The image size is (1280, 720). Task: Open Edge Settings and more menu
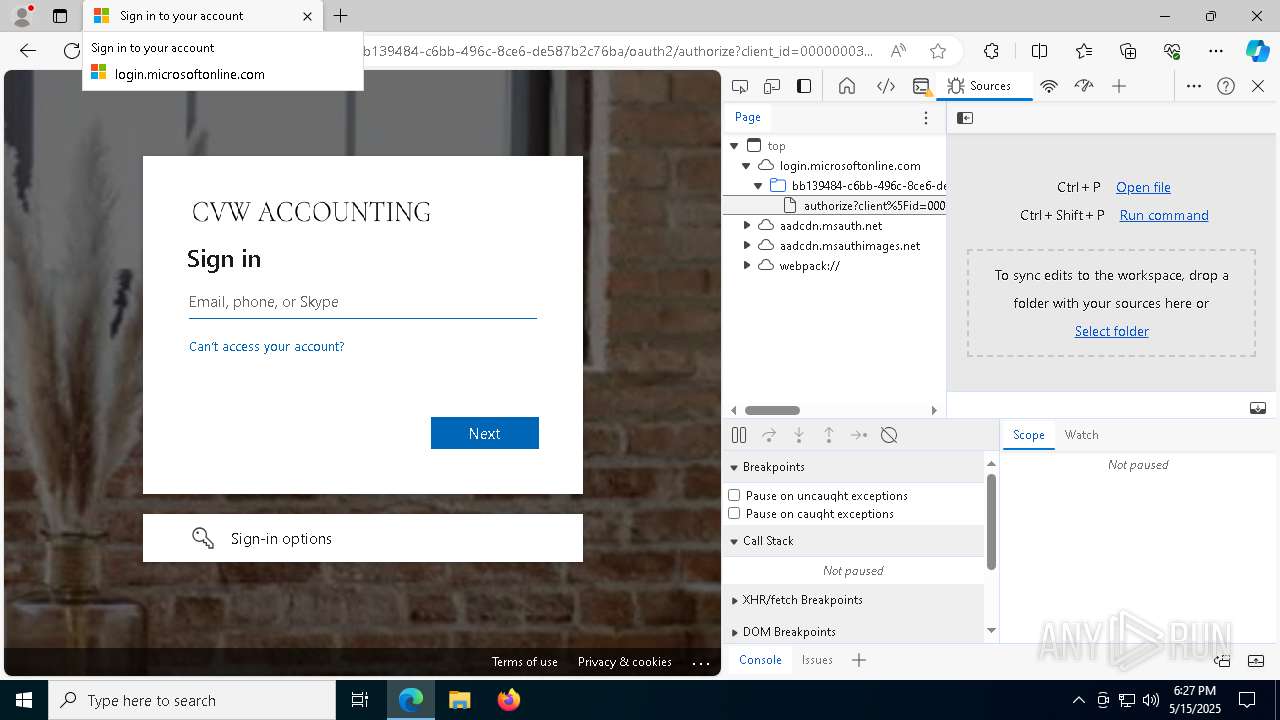1216,51
